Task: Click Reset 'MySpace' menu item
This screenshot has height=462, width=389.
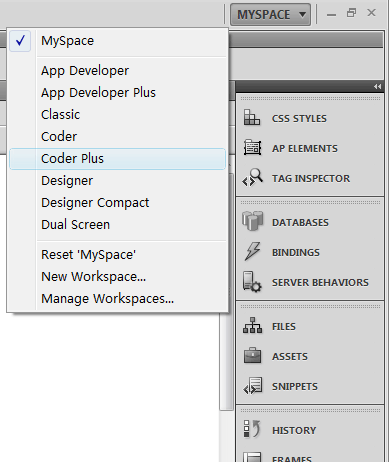Action: pyautogui.click(x=117, y=255)
